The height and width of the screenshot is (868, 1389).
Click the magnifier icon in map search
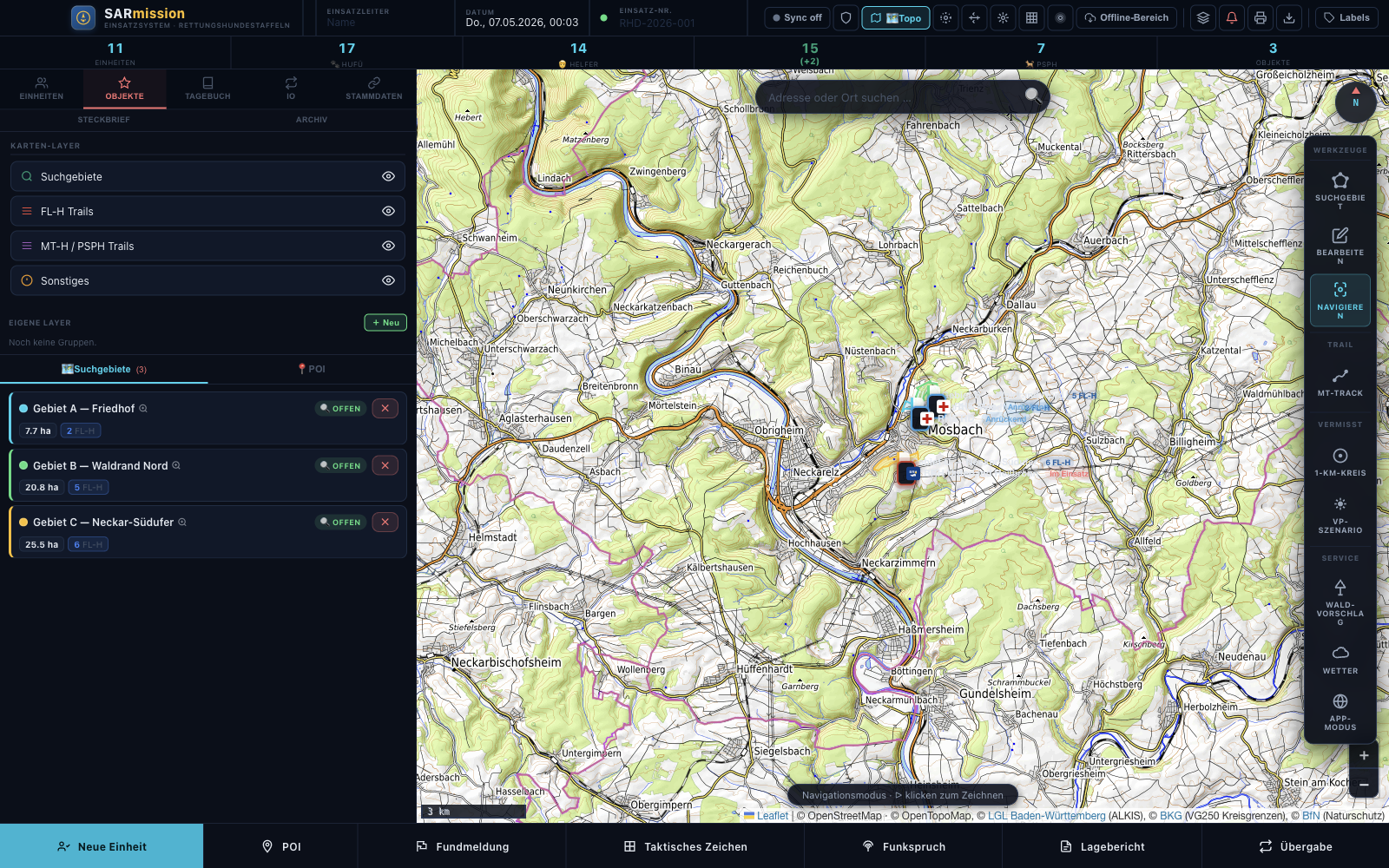point(1032,95)
